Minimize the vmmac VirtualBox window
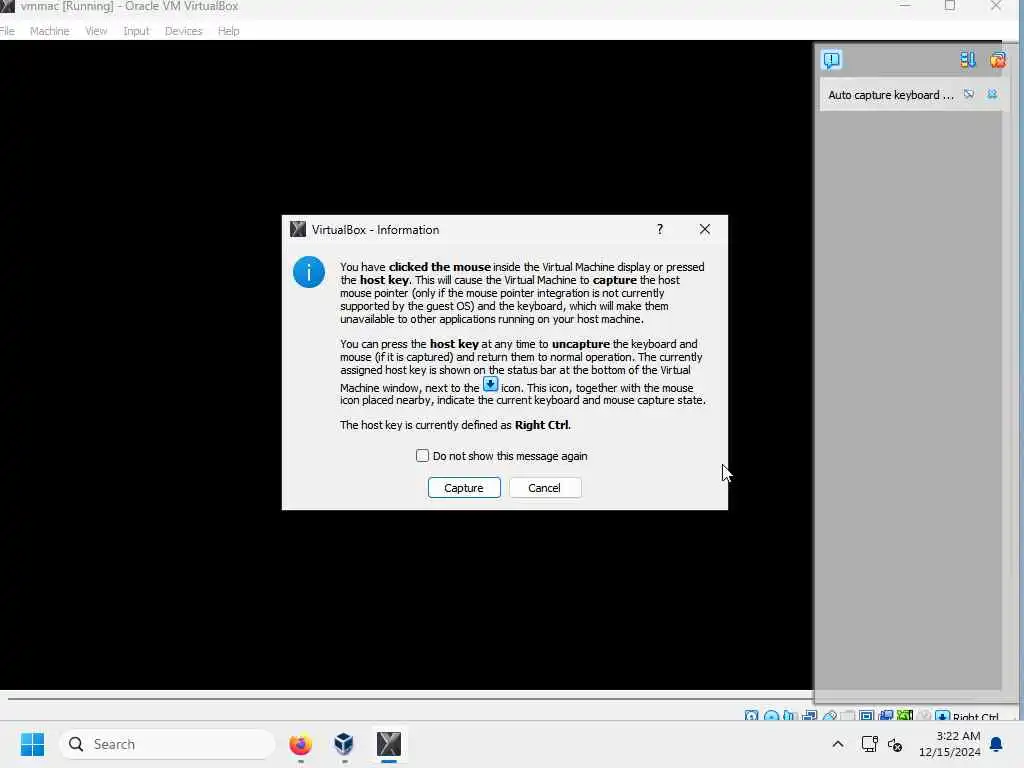 [x=905, y=6]
